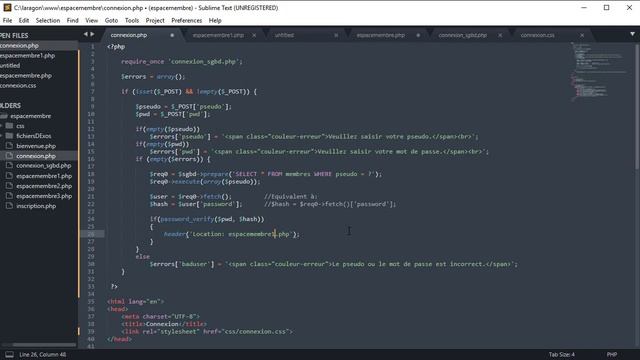
Task: Click on the header('Location: ...') line
Action: pos(231,234)
